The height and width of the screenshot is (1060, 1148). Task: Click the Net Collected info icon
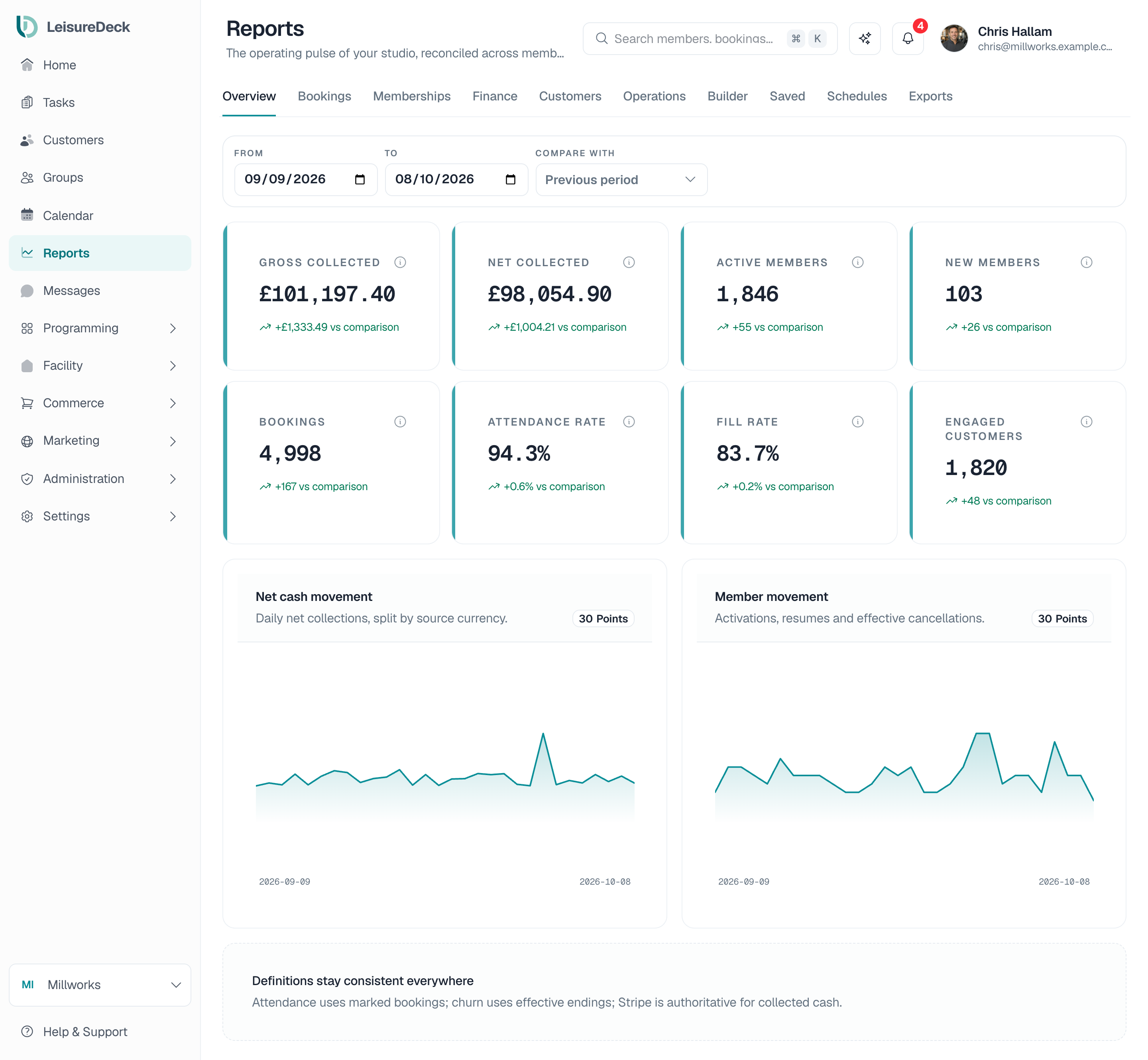pyautogui.click(x=629, y=262)
